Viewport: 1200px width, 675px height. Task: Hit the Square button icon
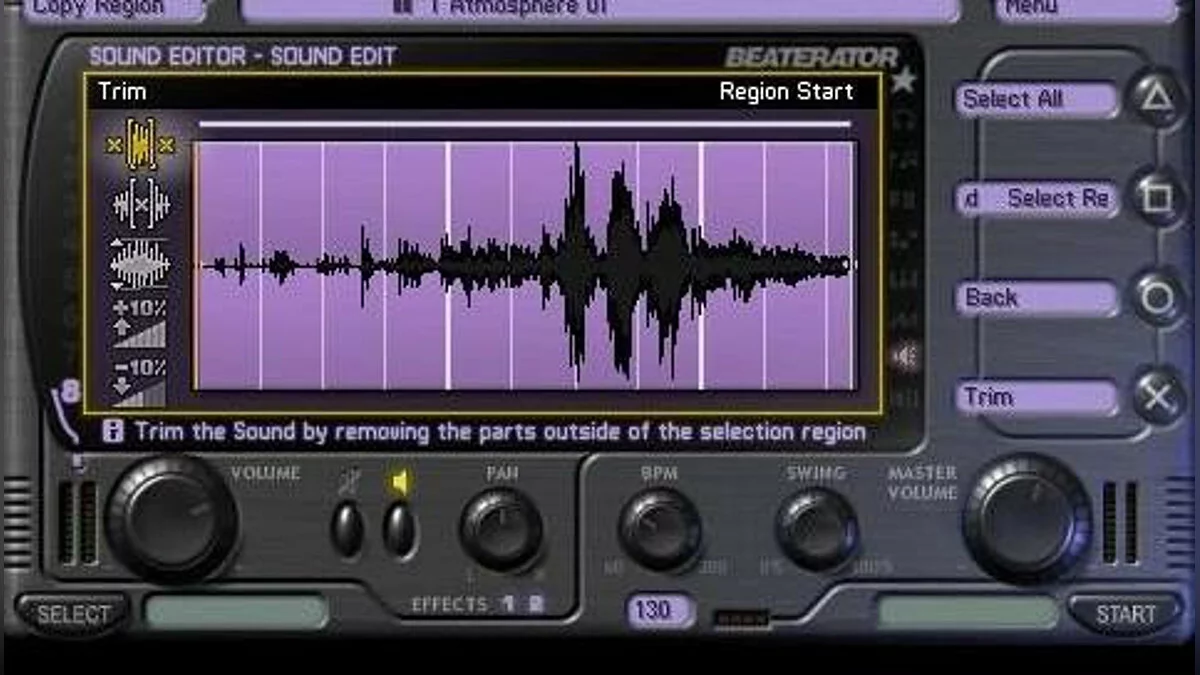(1157, 197)
